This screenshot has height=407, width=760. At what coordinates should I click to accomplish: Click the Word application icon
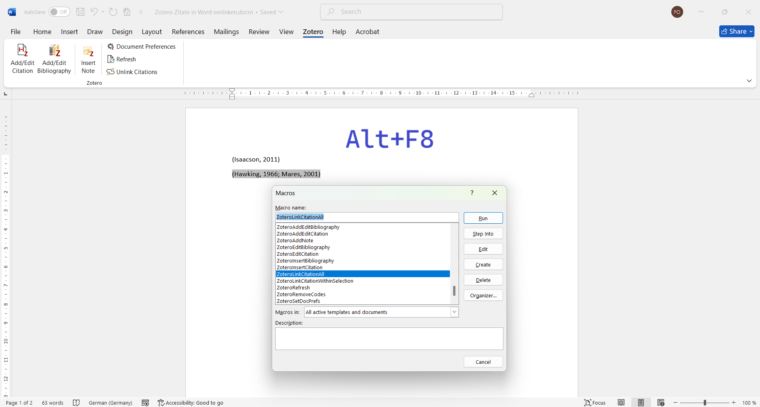click(12, 12)
